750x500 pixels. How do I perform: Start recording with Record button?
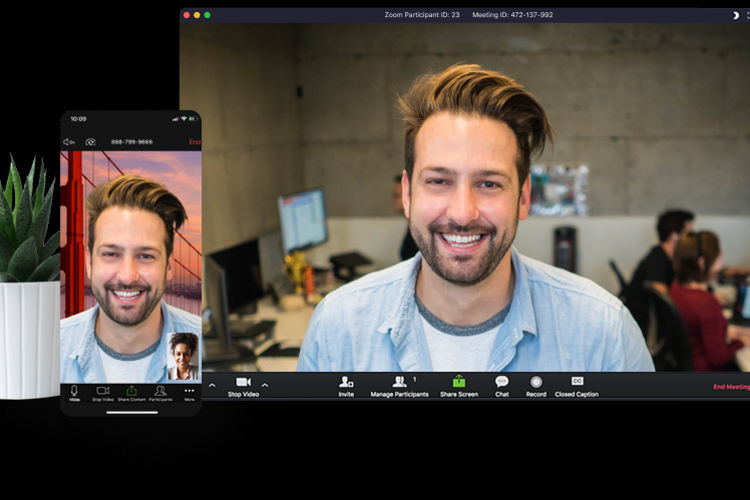536,387
